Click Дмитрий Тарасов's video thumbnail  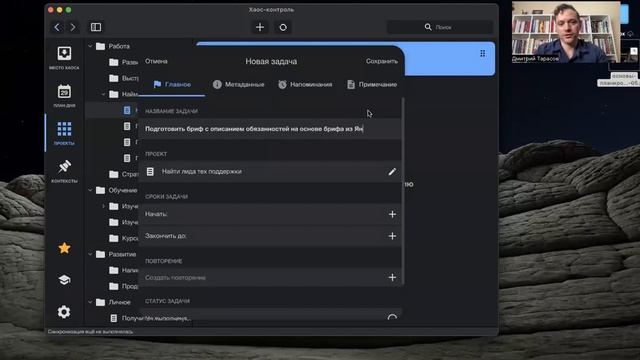tap(566, 32)
